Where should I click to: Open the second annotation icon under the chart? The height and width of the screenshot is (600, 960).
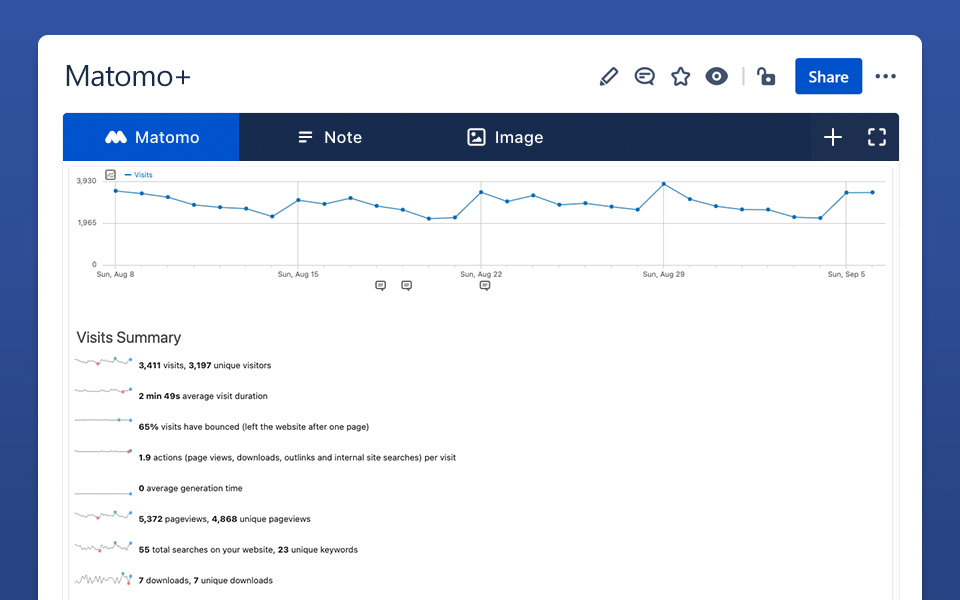(407, 286)
